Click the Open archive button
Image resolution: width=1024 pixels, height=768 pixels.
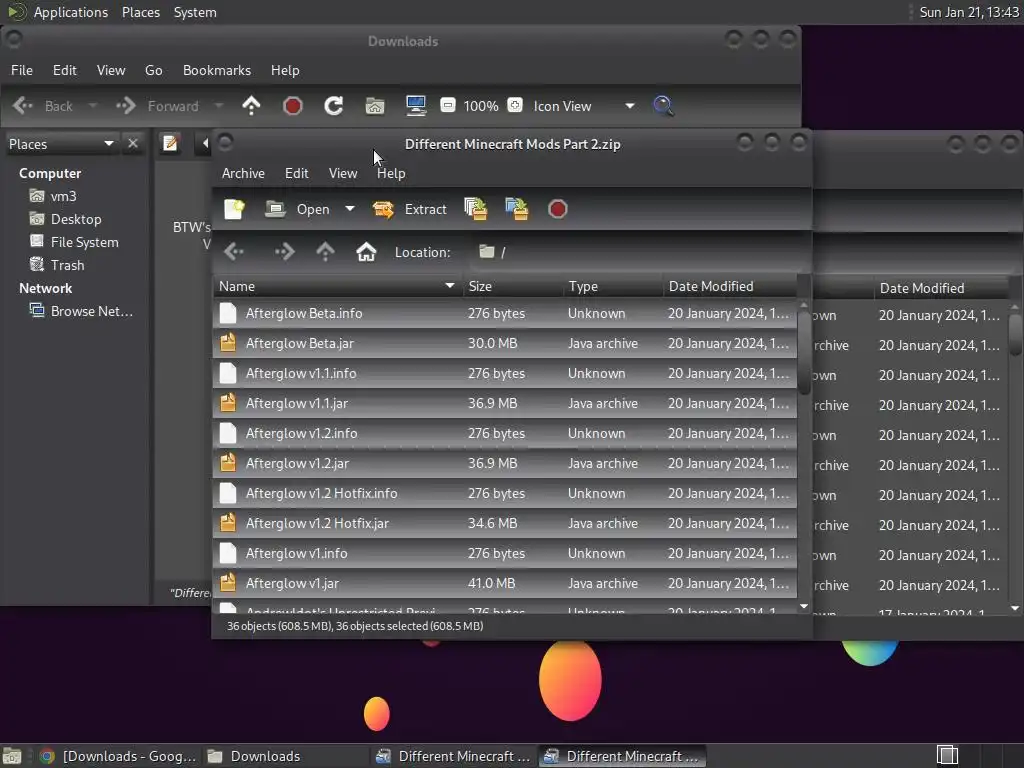[298, 209]
